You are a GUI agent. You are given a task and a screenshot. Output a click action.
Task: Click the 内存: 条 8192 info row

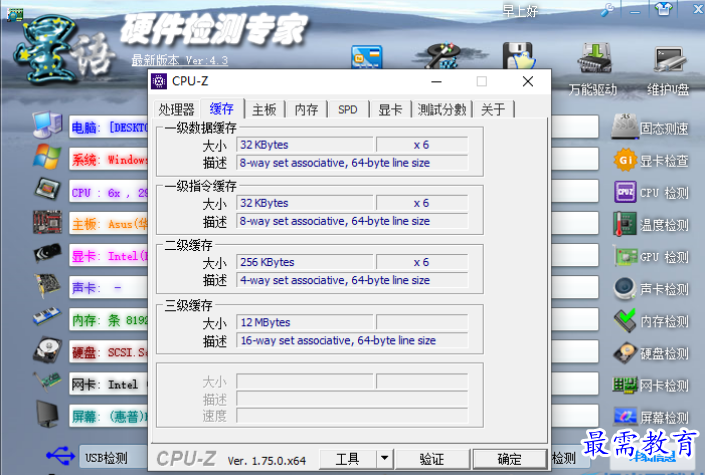[108, 320]
